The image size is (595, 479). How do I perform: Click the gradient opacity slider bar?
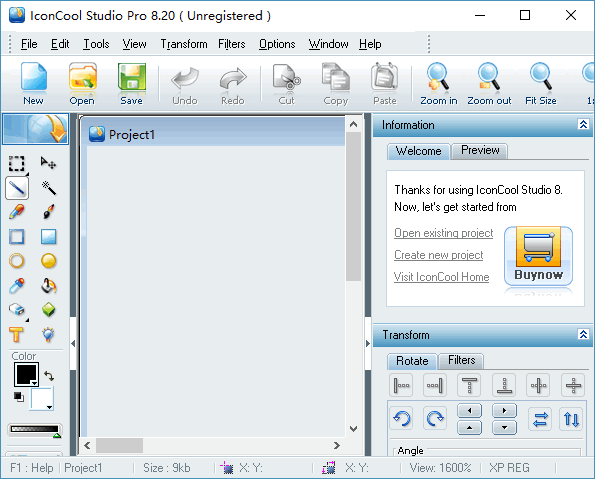coord(35,430)
